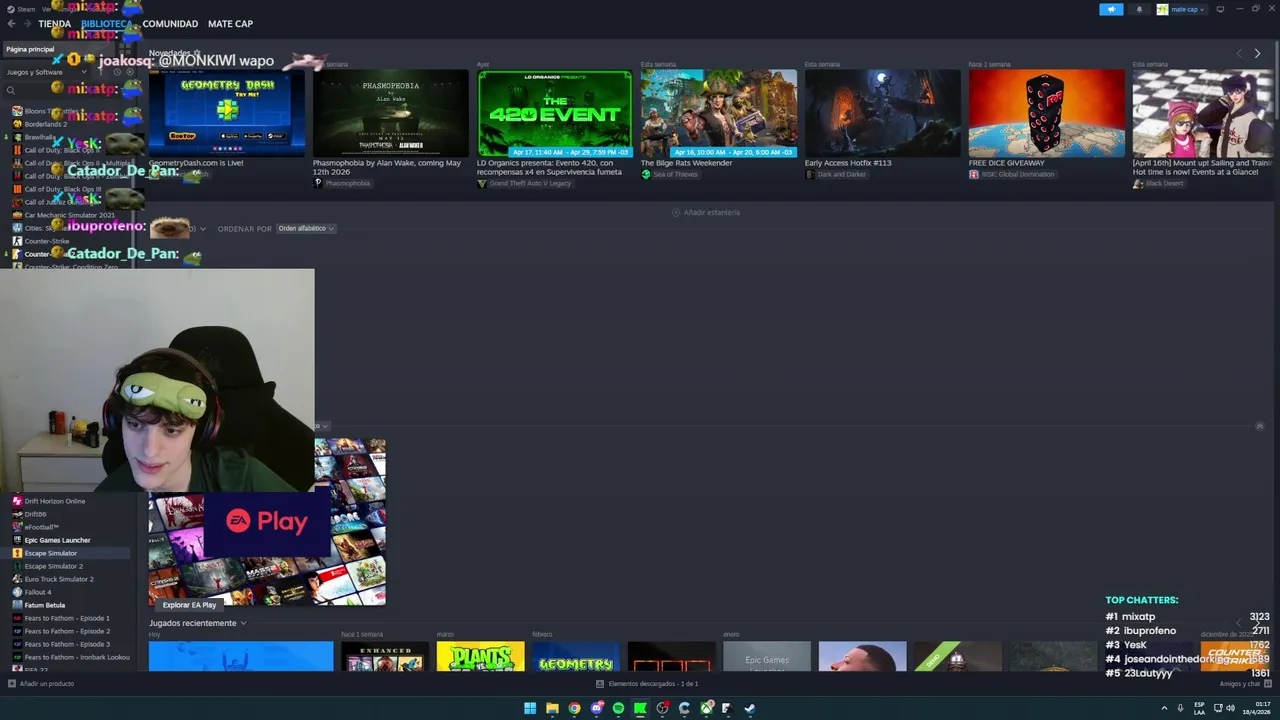Open Phasmophobia by Alan Wake news thumbnail
Image resolution: width=1280 pixels, height=720 pixels.
tap(390, 113)
